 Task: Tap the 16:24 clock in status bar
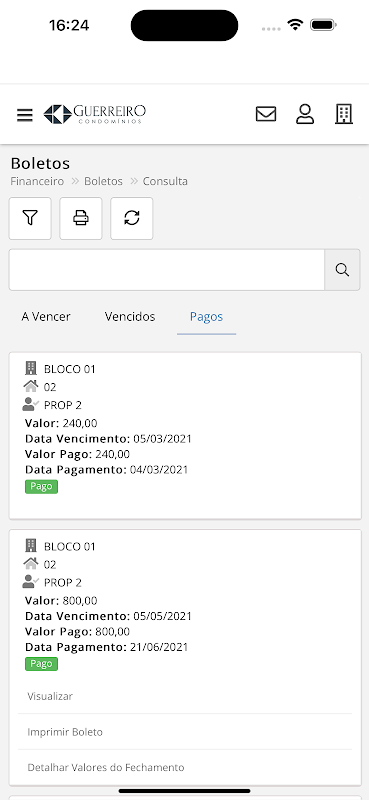pos(69,25)
